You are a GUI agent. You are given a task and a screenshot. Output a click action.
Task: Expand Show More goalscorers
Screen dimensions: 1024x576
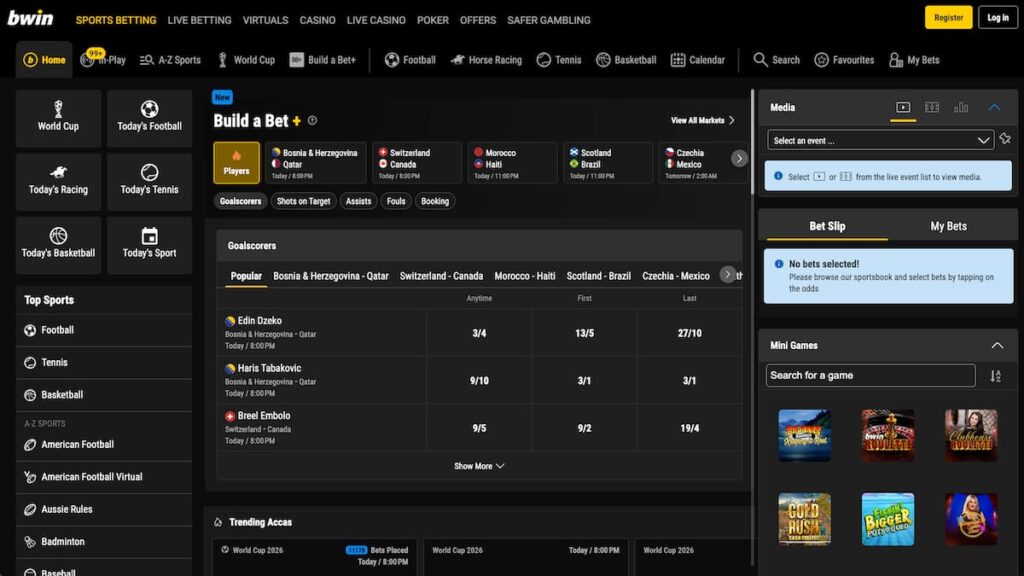point(479,466)
